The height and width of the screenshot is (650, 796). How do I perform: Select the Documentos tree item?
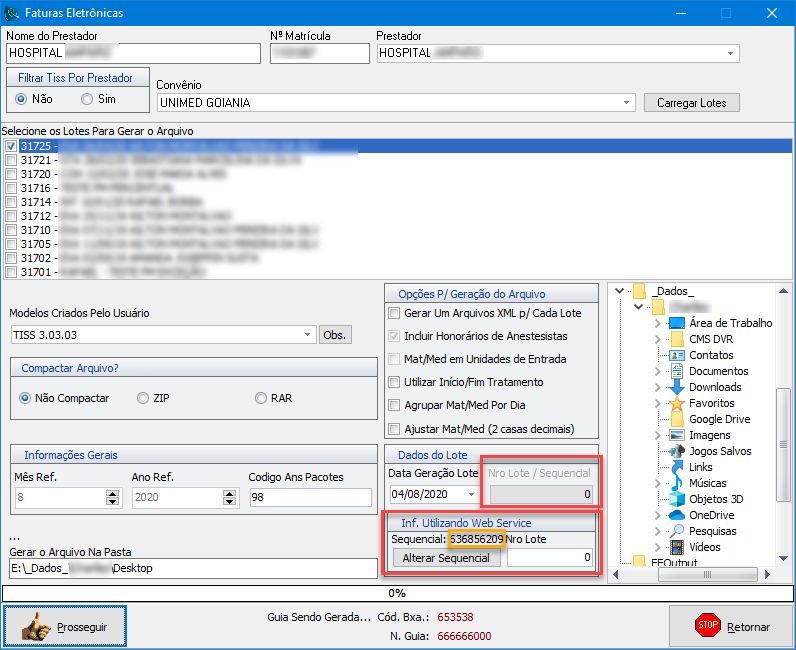click(718, 371)
